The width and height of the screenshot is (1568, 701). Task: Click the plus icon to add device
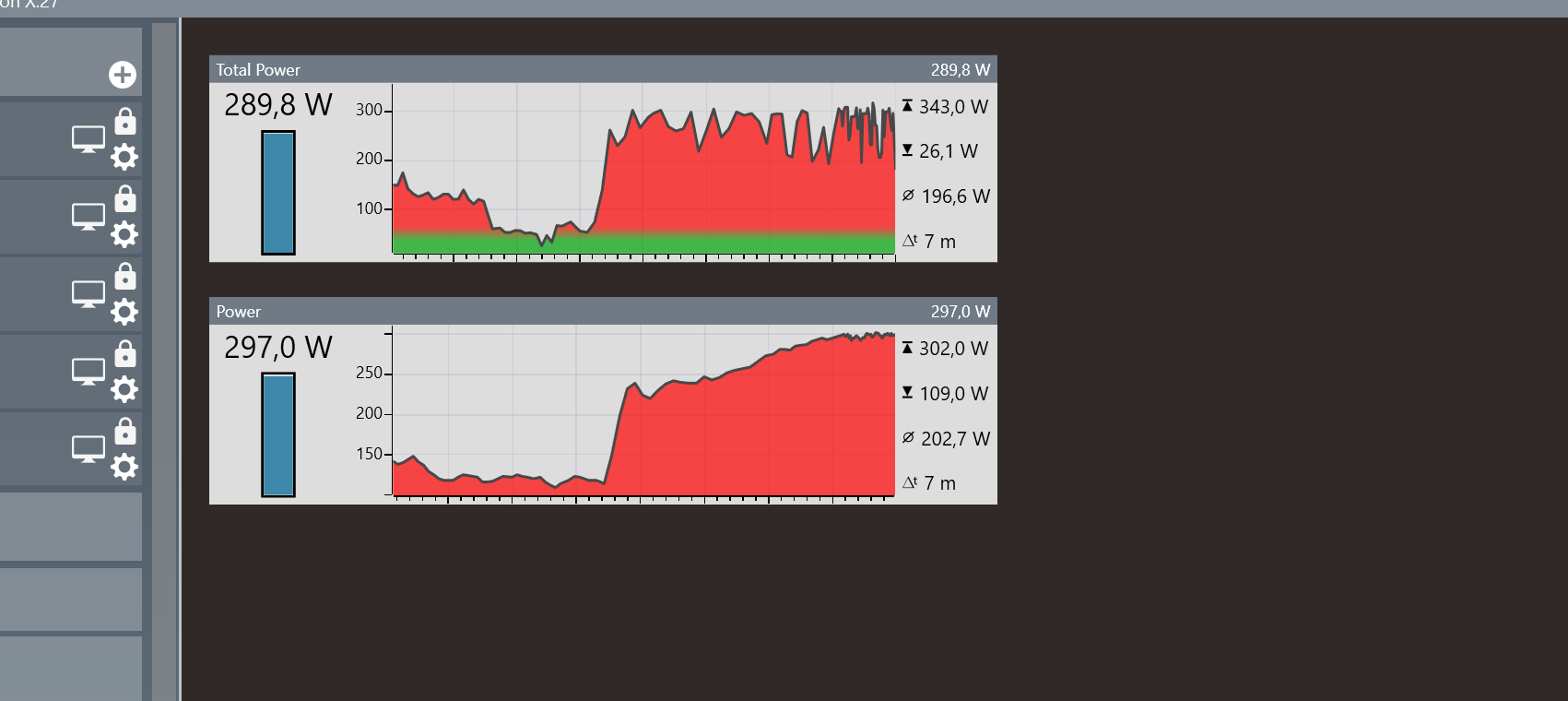tap(123, 75)
